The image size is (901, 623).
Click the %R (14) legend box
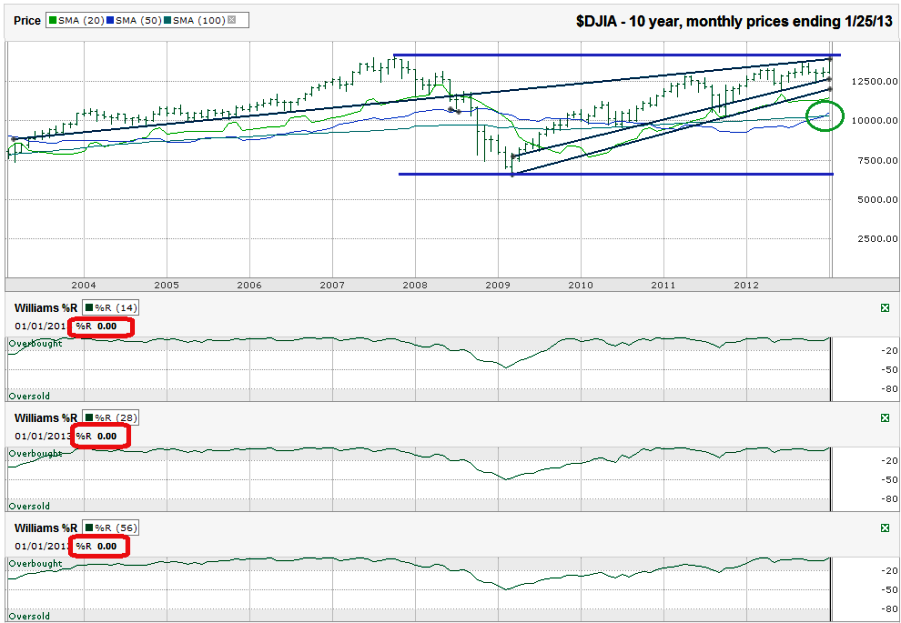tap(110, 308)
